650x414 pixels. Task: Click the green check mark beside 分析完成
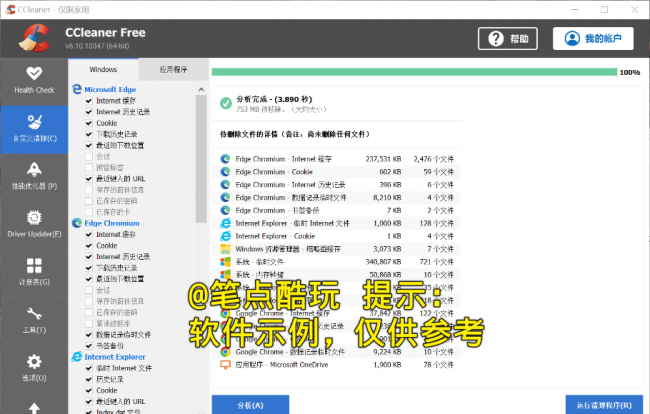pyautogui.click(x=226, y=103)
